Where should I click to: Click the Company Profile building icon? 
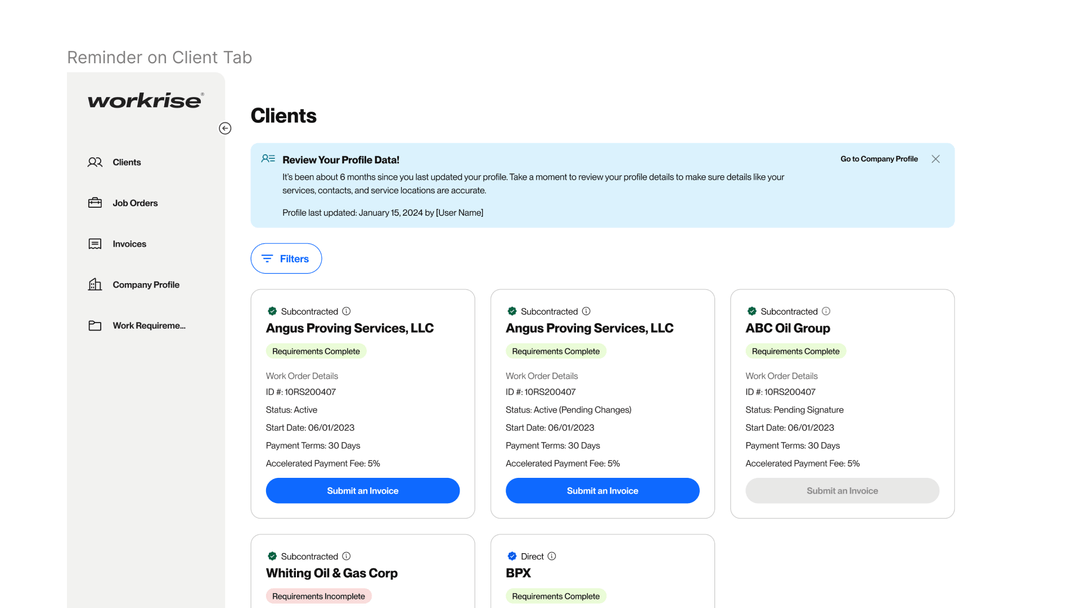click(95, 285)
